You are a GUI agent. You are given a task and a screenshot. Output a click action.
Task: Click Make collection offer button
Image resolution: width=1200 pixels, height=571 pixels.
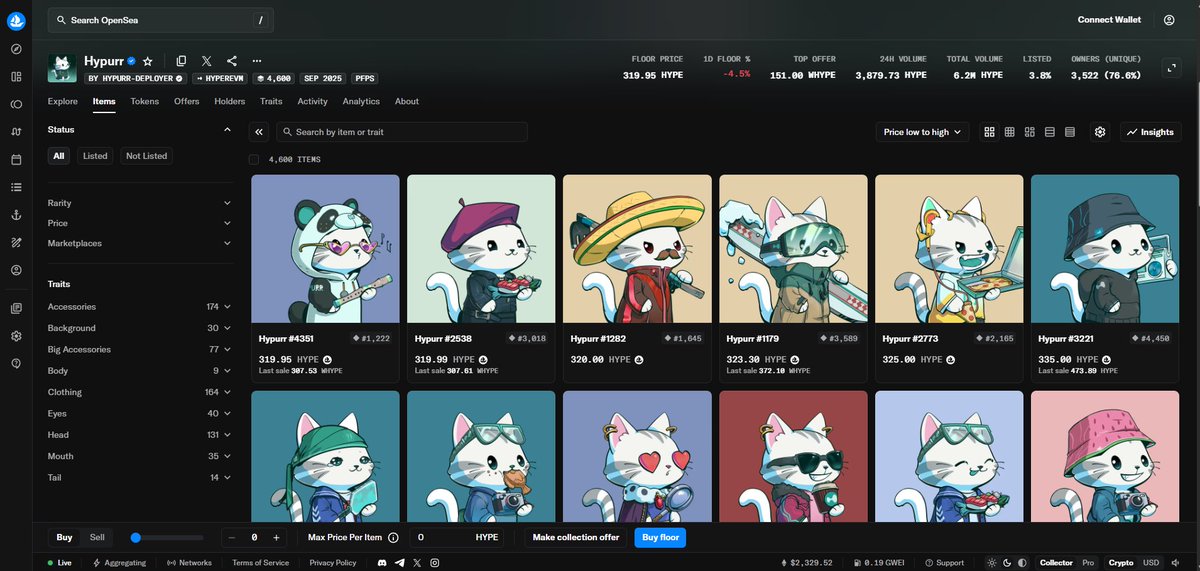pyautogui.click(x=576, y=538)
